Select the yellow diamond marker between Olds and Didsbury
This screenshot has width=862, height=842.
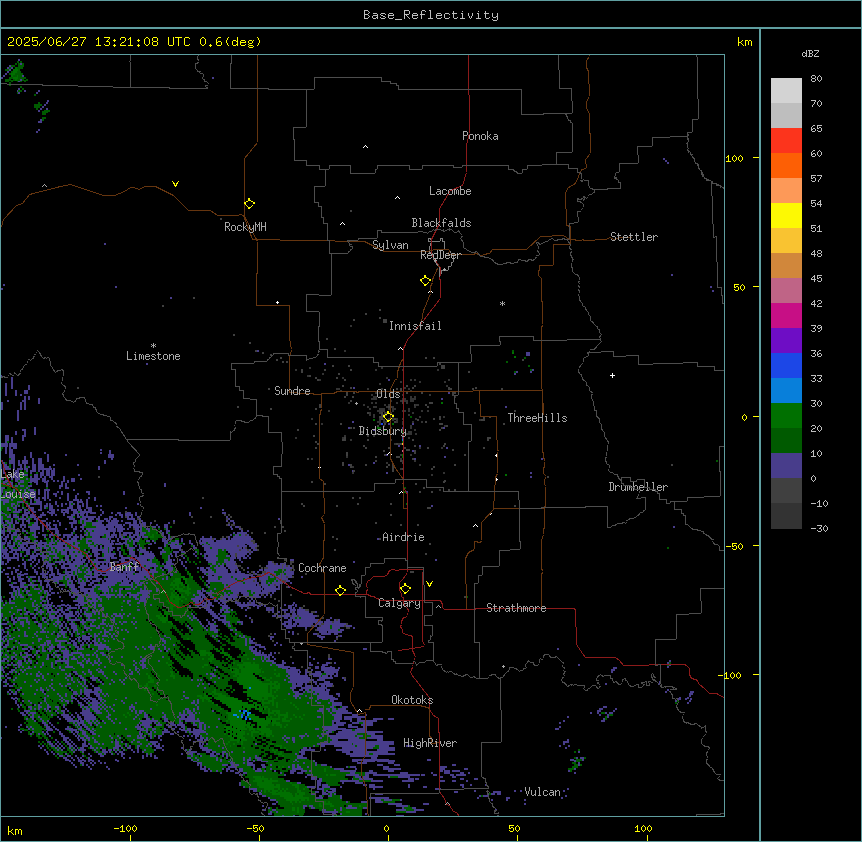(x=388, y=417)
